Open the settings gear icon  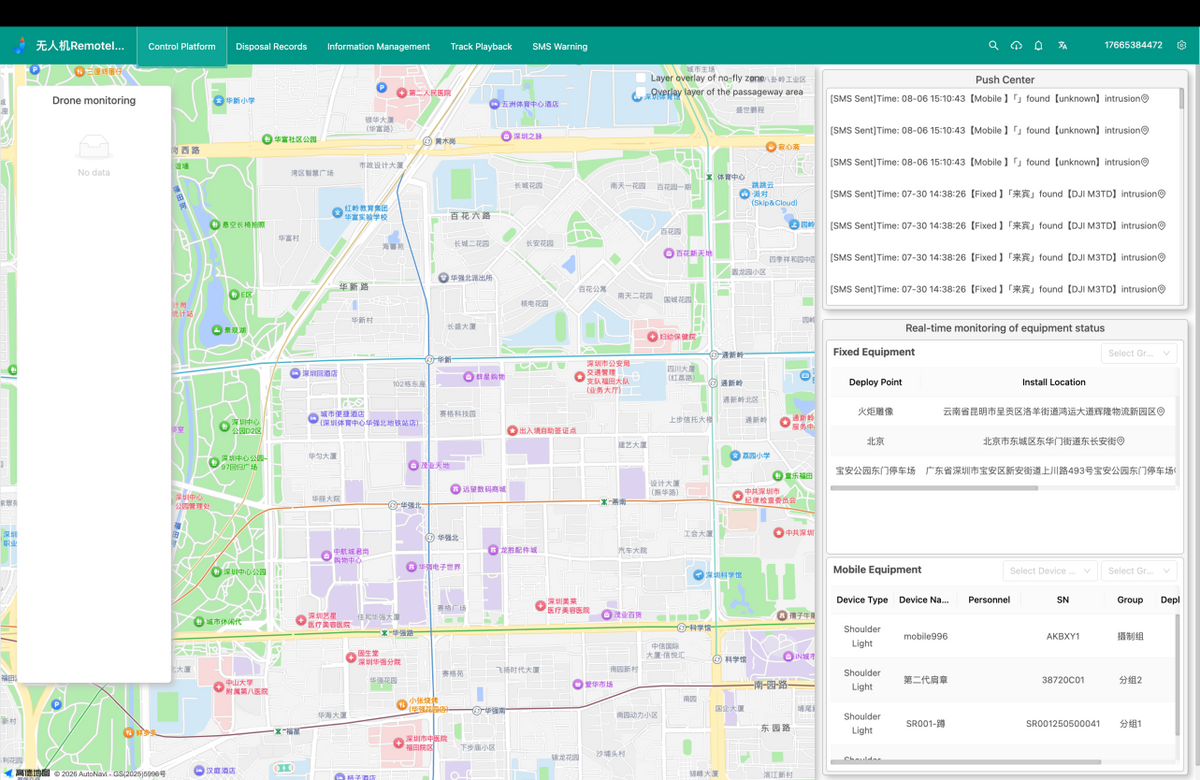pyautogui.click(x=1182, y=46)
